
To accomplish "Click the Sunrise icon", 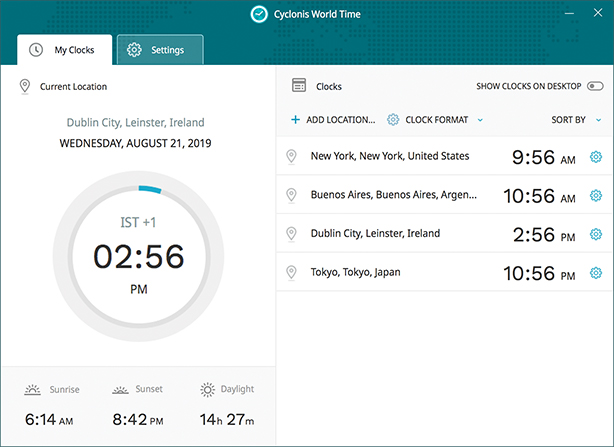I will click(x=33, y=389).
